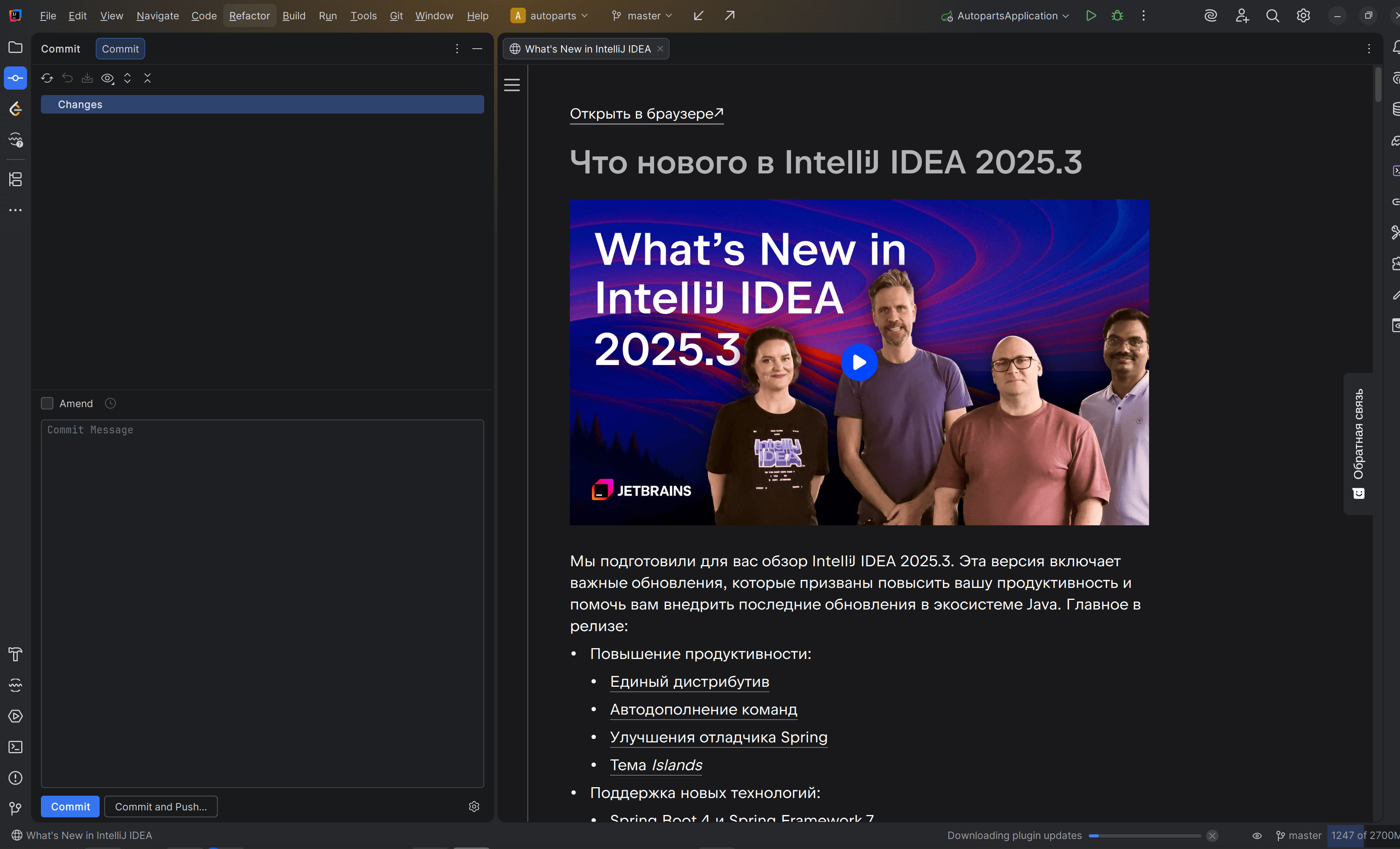Viewport: 1400px width, 849px height.
Task: Toggle the page table of contents hamburger
Action: coord(512,85)
